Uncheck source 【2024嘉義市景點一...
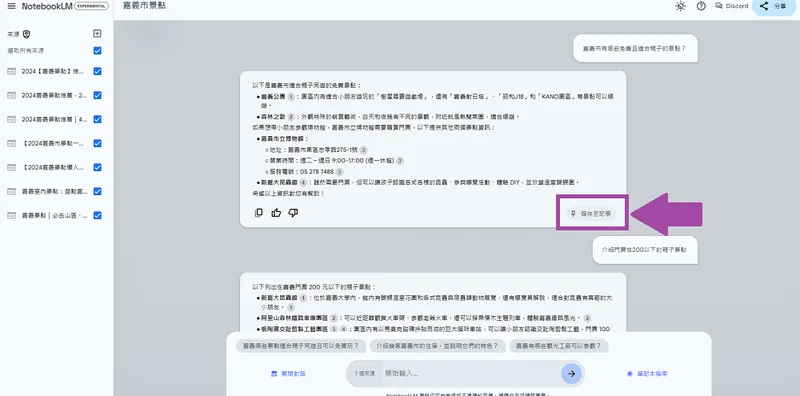800x396 pixels. (x=97, y=143)
